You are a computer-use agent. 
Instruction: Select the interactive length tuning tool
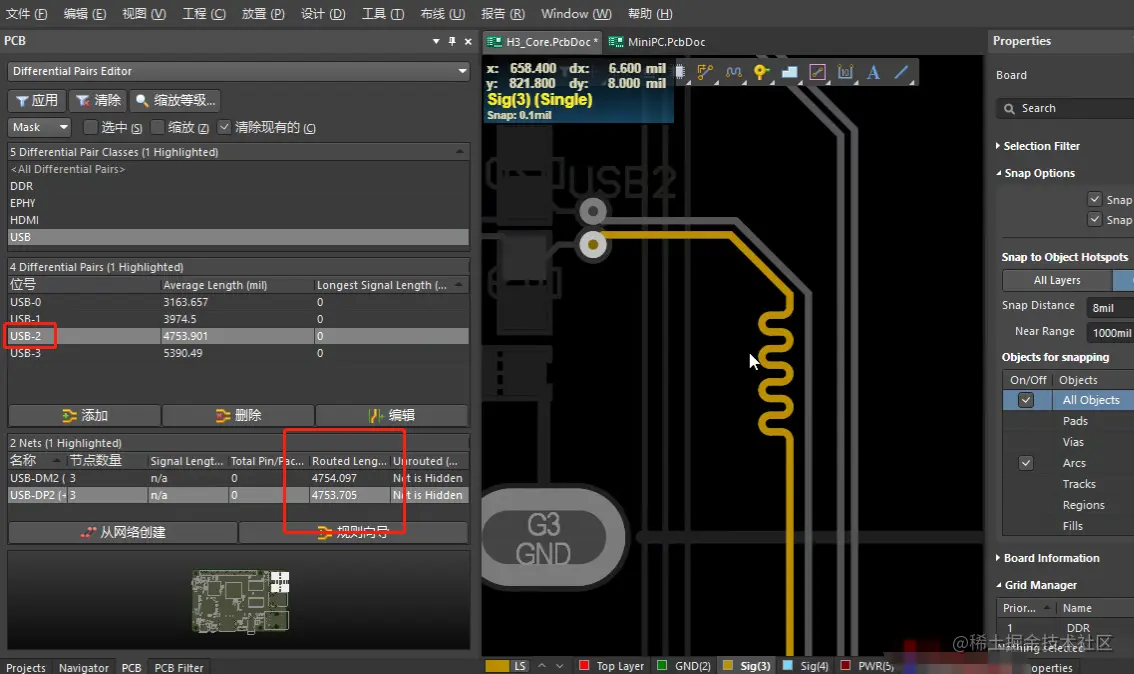click(x=733, y=72)
